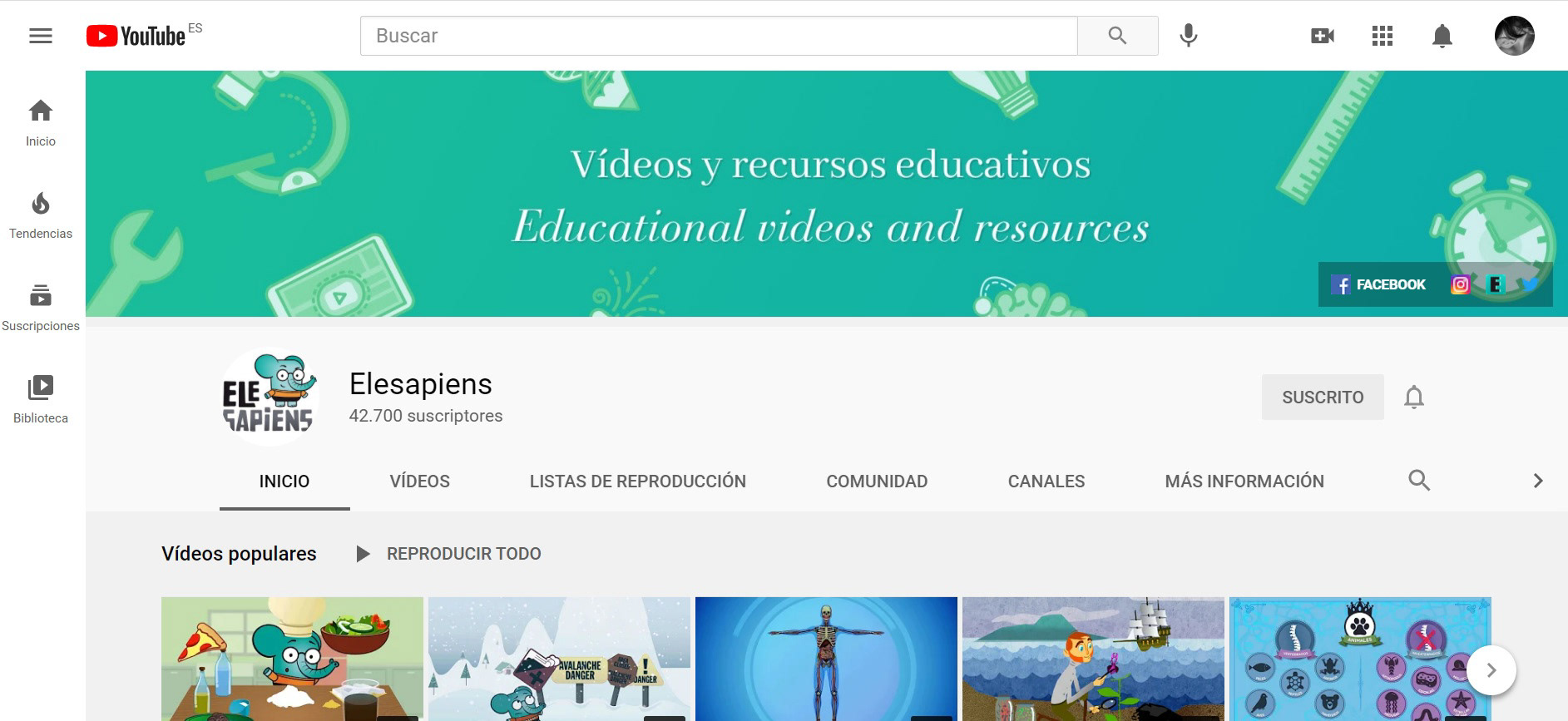This screenshot has width=1568, height=721.
Task: Open the notifications bell in header
Action: (1442, 36)
